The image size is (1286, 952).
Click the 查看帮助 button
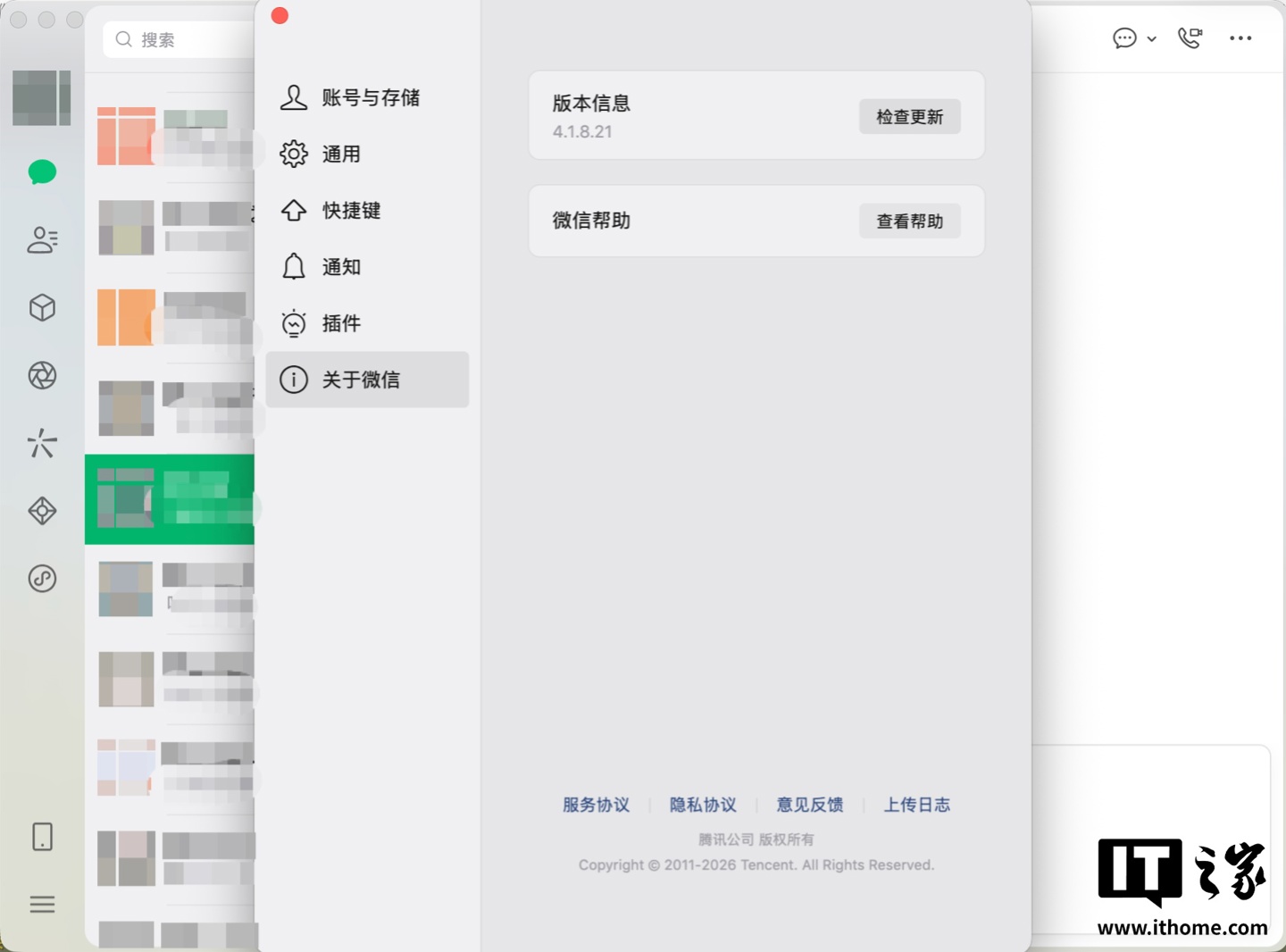tap(909, 221)
